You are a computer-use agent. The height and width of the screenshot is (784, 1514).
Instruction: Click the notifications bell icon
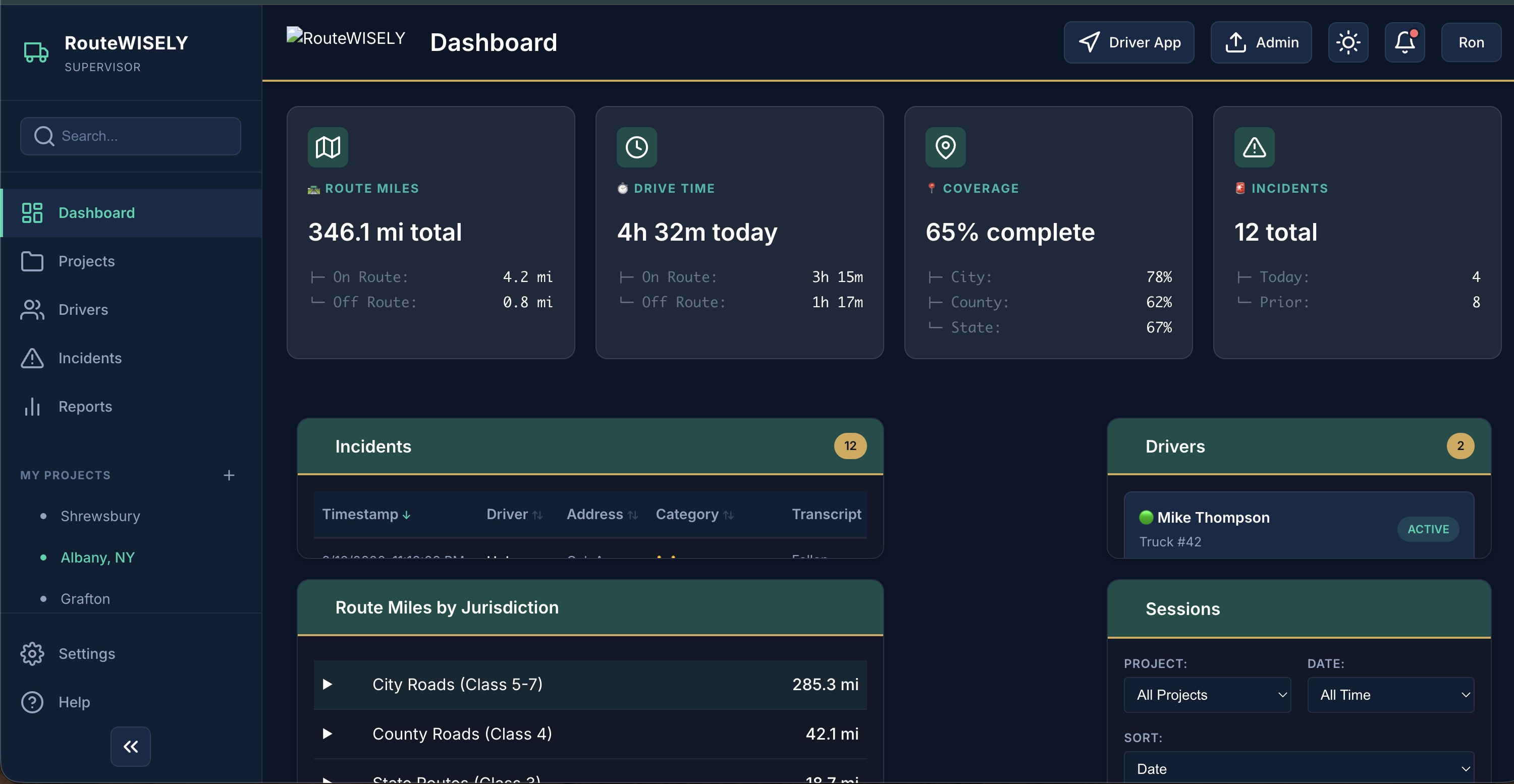(1404, 42)
